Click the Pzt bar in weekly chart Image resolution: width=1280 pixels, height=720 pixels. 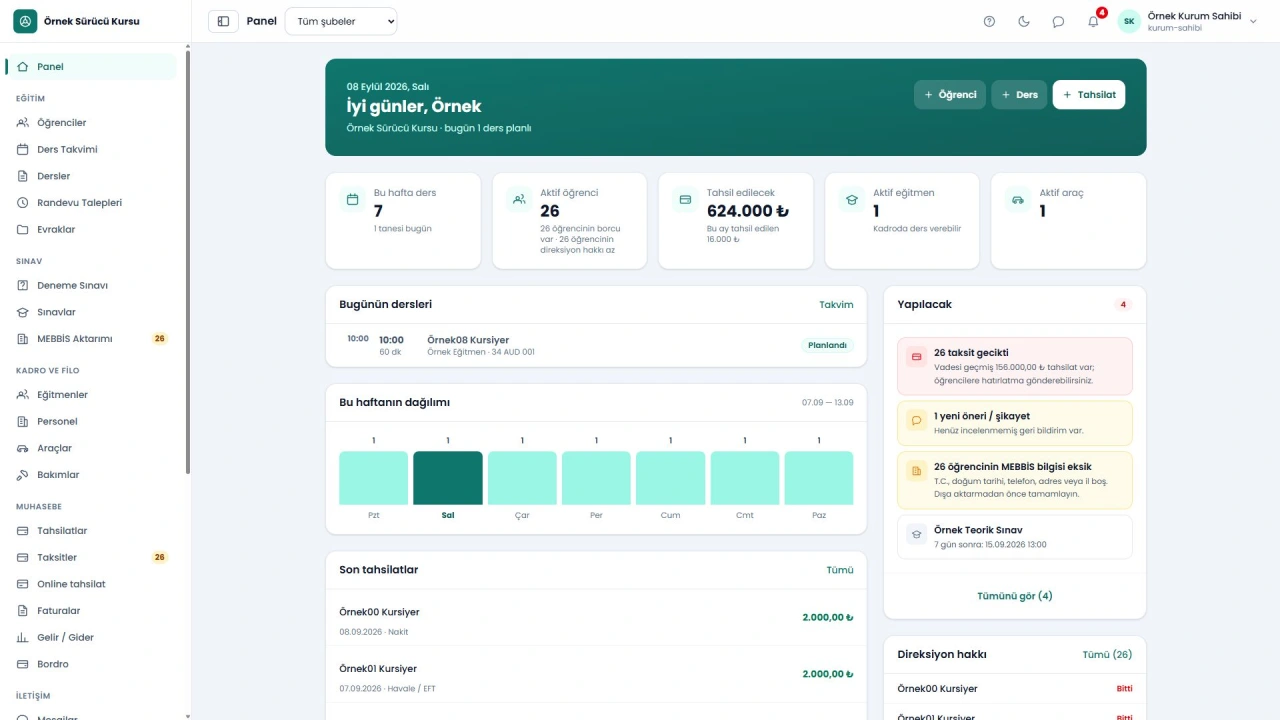[x=374, y=478]
